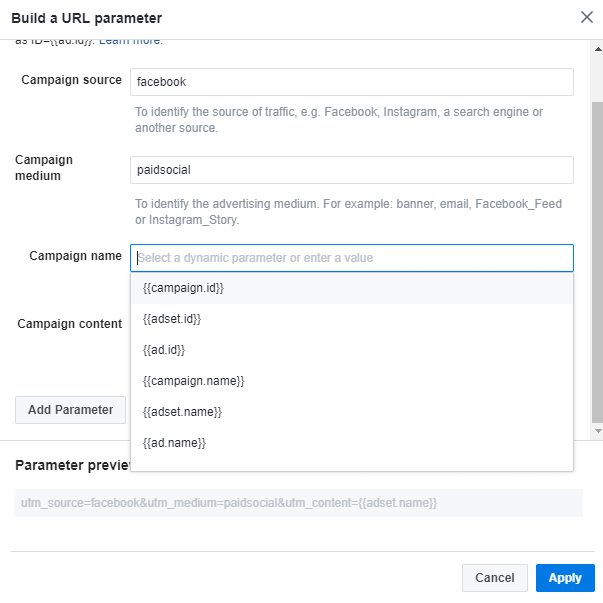
Task: Apply the URL parameters
Action: [565, 578]
